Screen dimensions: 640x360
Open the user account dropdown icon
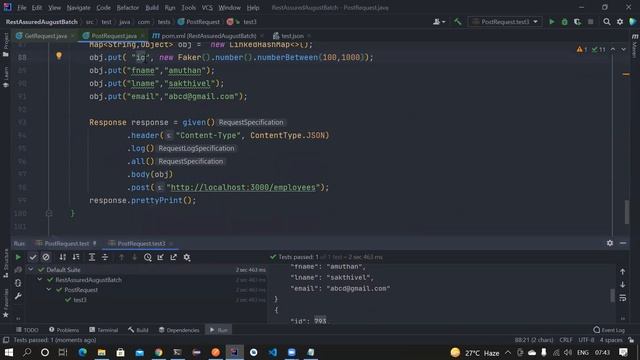[439, 22]
